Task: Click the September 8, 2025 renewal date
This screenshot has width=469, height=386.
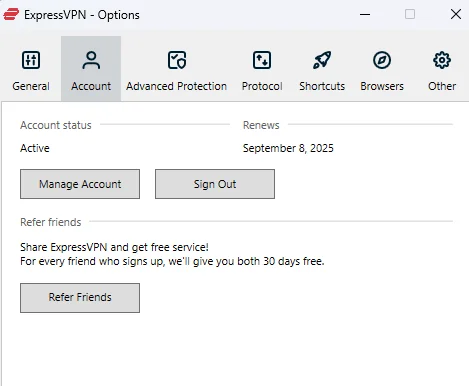Action: 288,148
